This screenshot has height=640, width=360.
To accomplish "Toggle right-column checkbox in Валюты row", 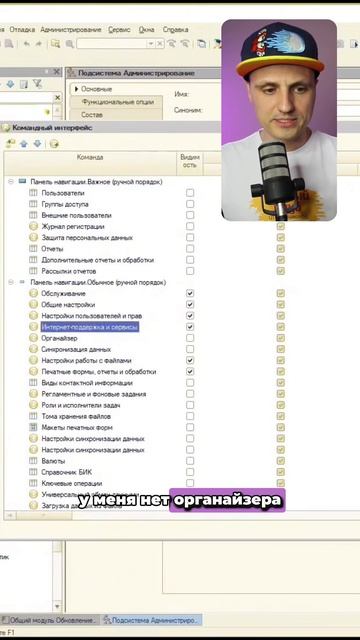I will [x=280, y=461].
